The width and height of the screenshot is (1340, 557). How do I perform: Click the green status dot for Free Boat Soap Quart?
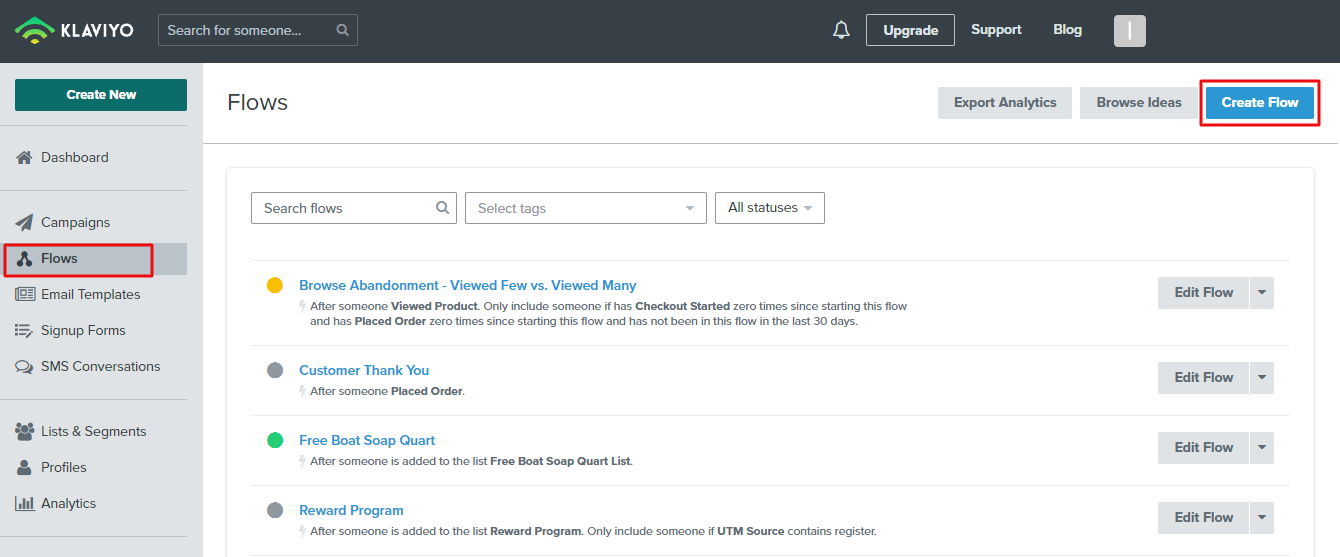coord(275,440)
